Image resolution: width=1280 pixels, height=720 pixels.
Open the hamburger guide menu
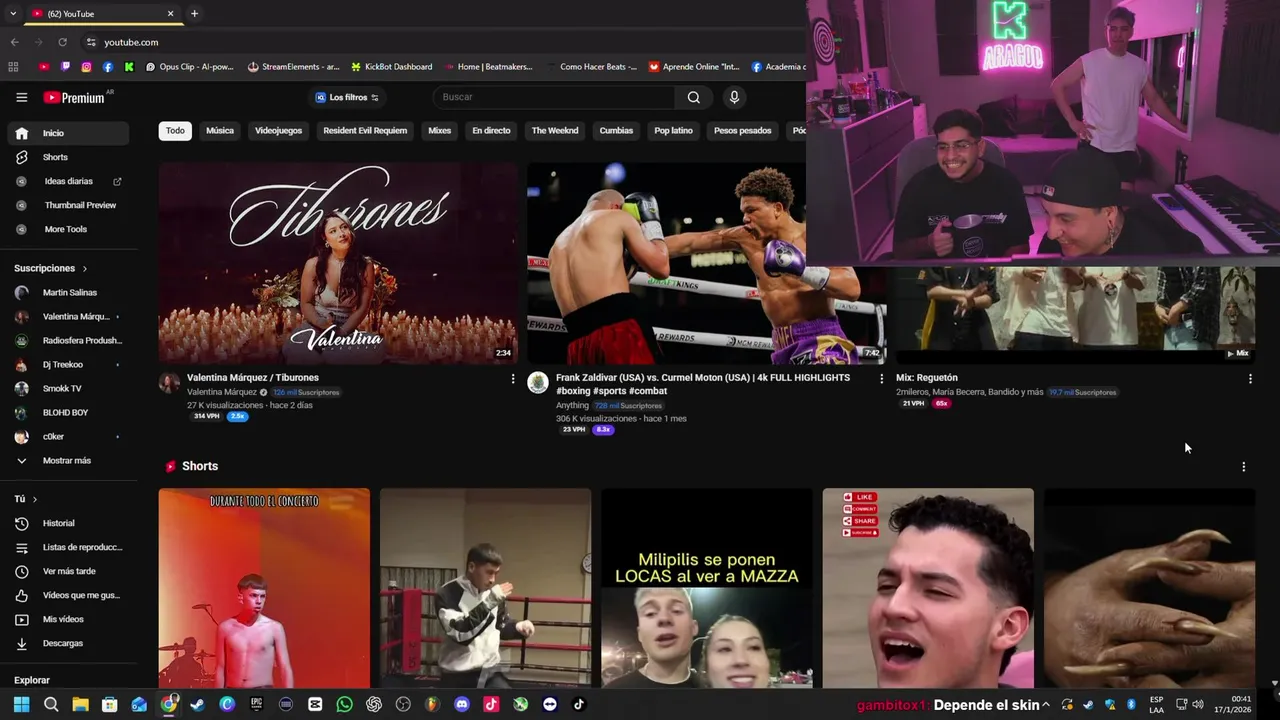click(x=21, y=97)
